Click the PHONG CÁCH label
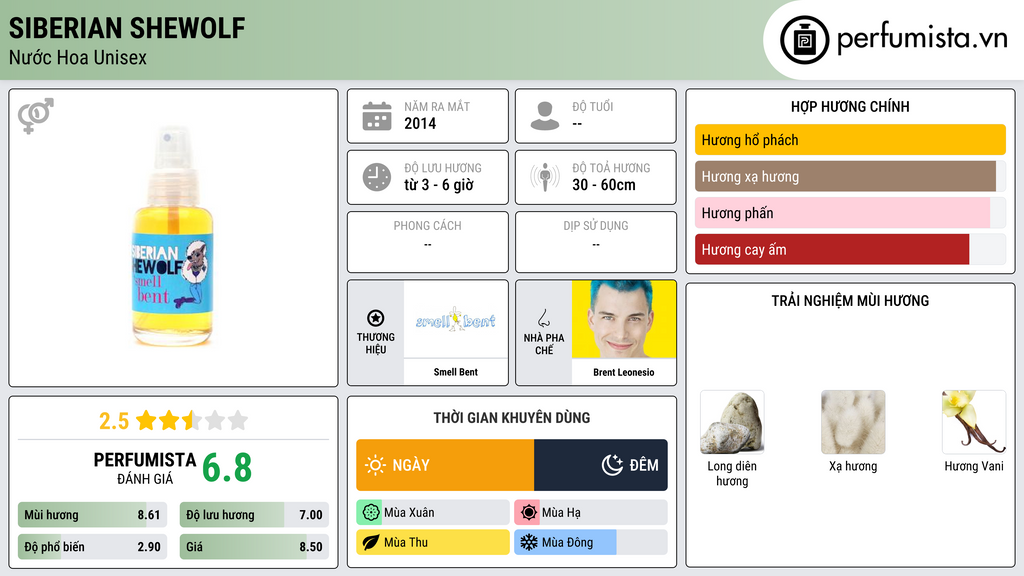The image size is (1024, 576). click(x=427, y=226)
